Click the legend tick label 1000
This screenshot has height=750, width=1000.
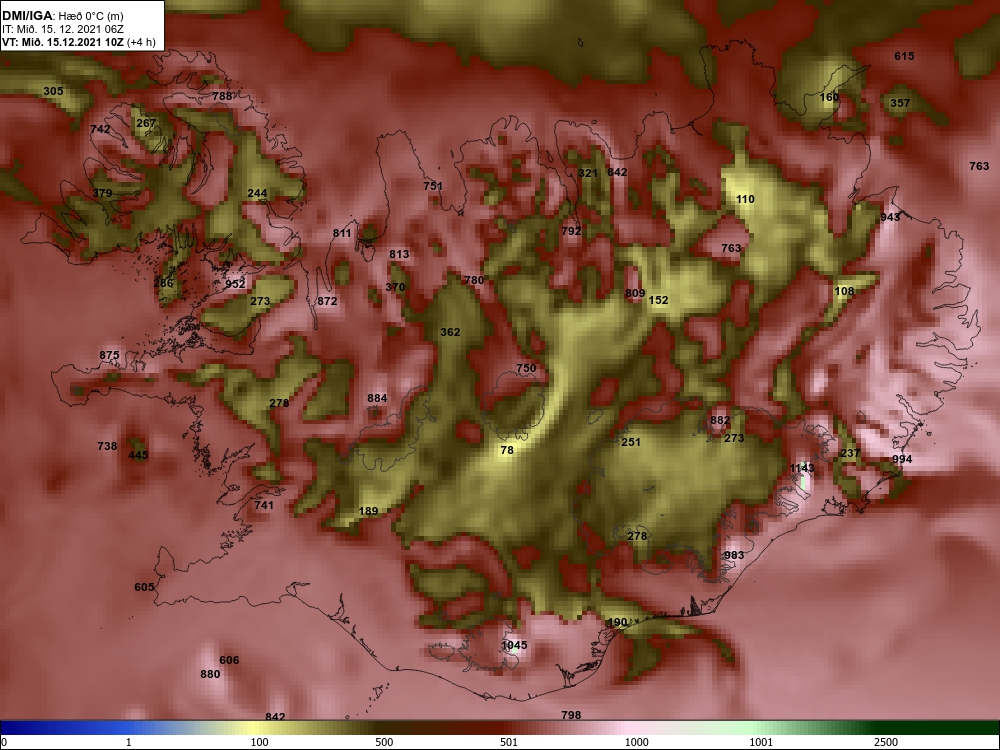(636, 742)
